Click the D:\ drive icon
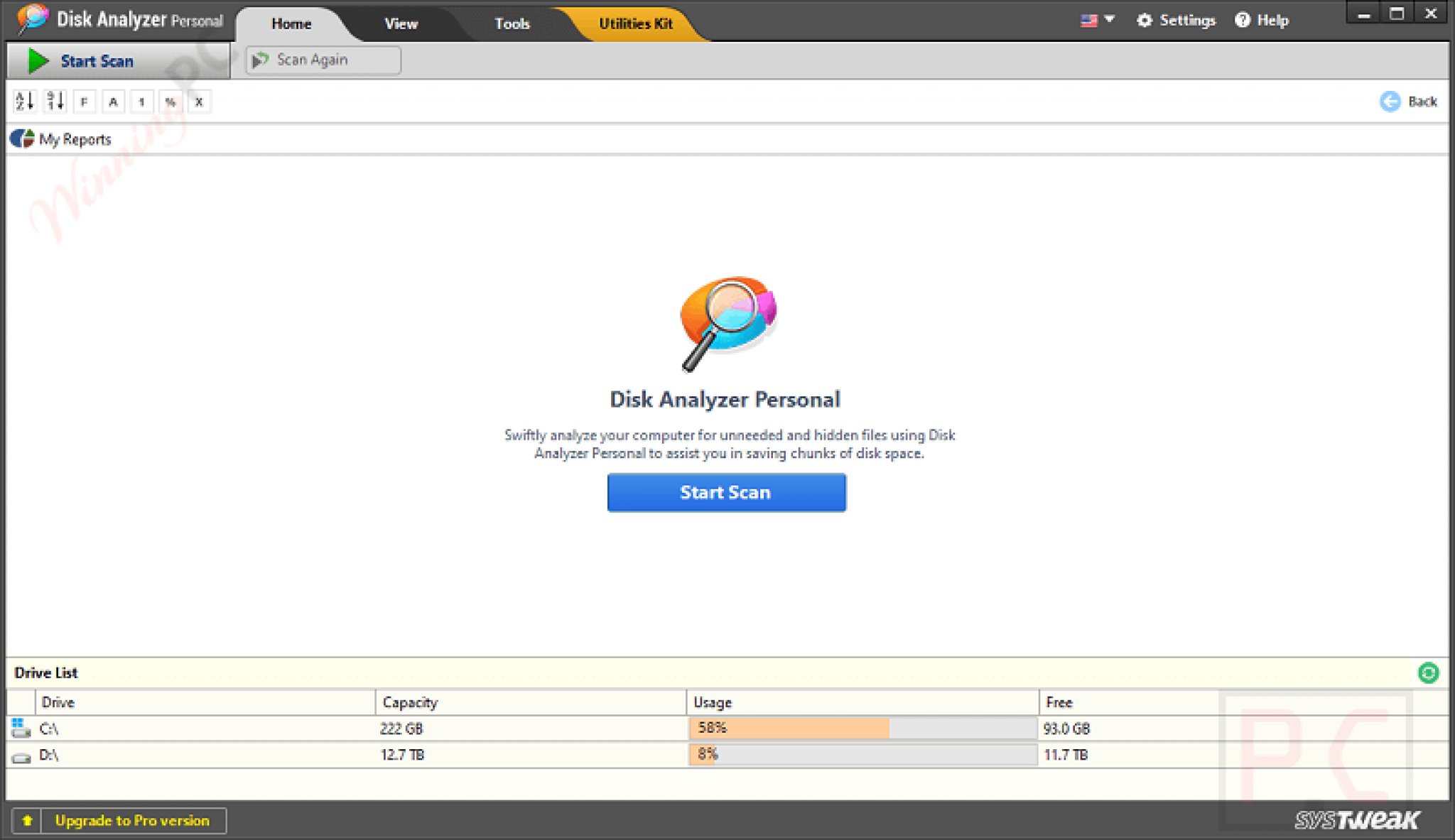This screenshot has width=1455, height=840. point(21,757)
